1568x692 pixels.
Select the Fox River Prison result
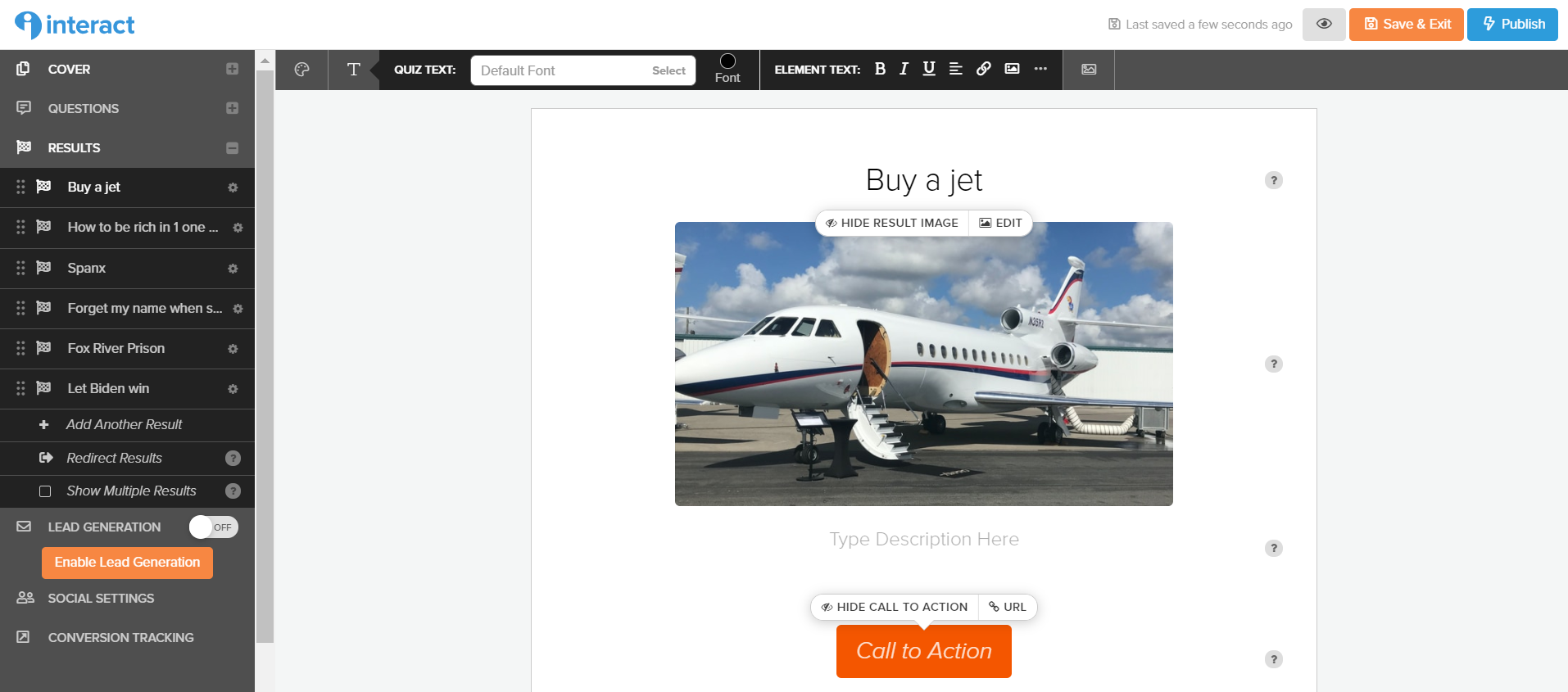116,348
